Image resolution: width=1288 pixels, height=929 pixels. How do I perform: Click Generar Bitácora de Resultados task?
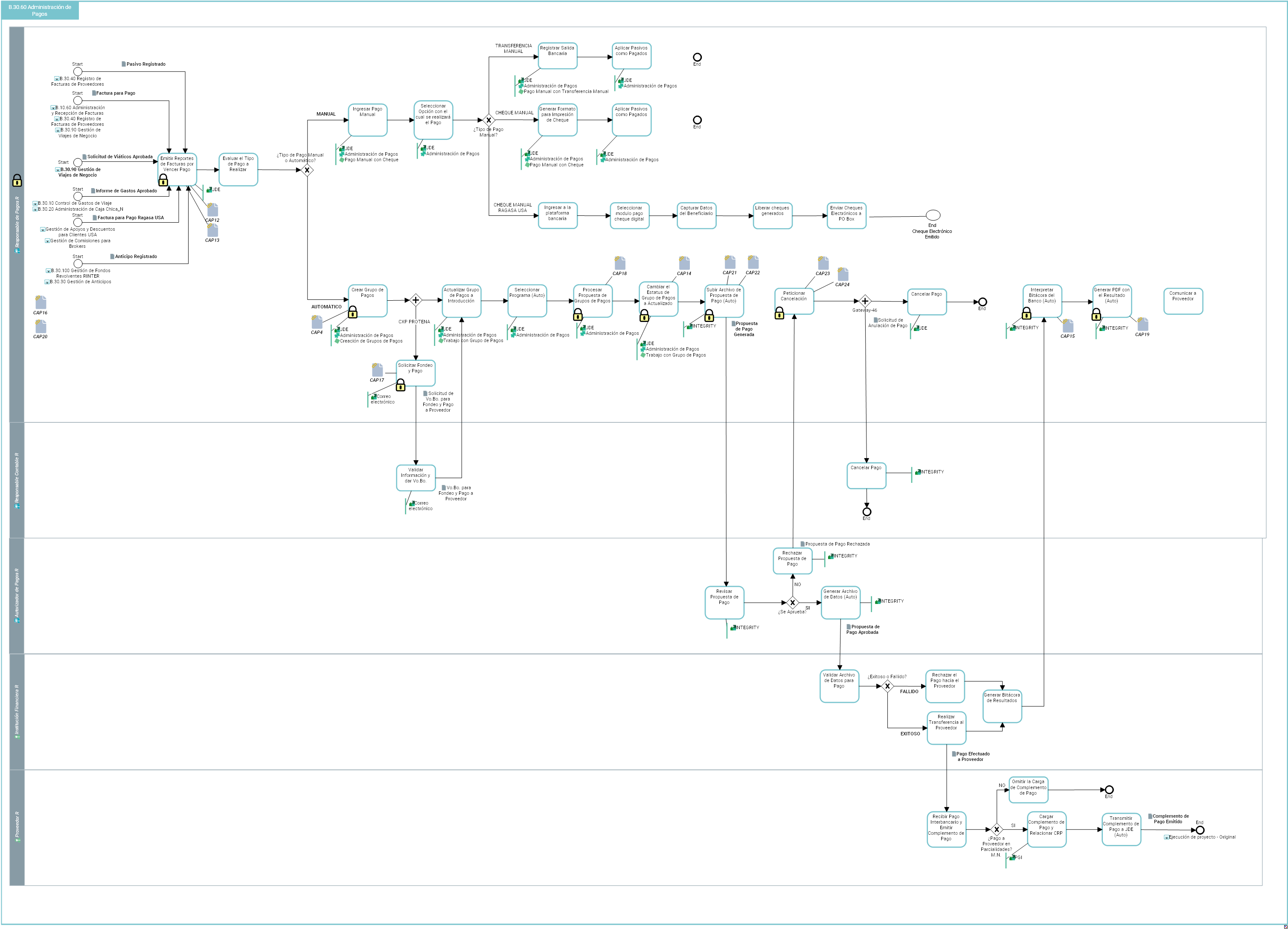1002,706
